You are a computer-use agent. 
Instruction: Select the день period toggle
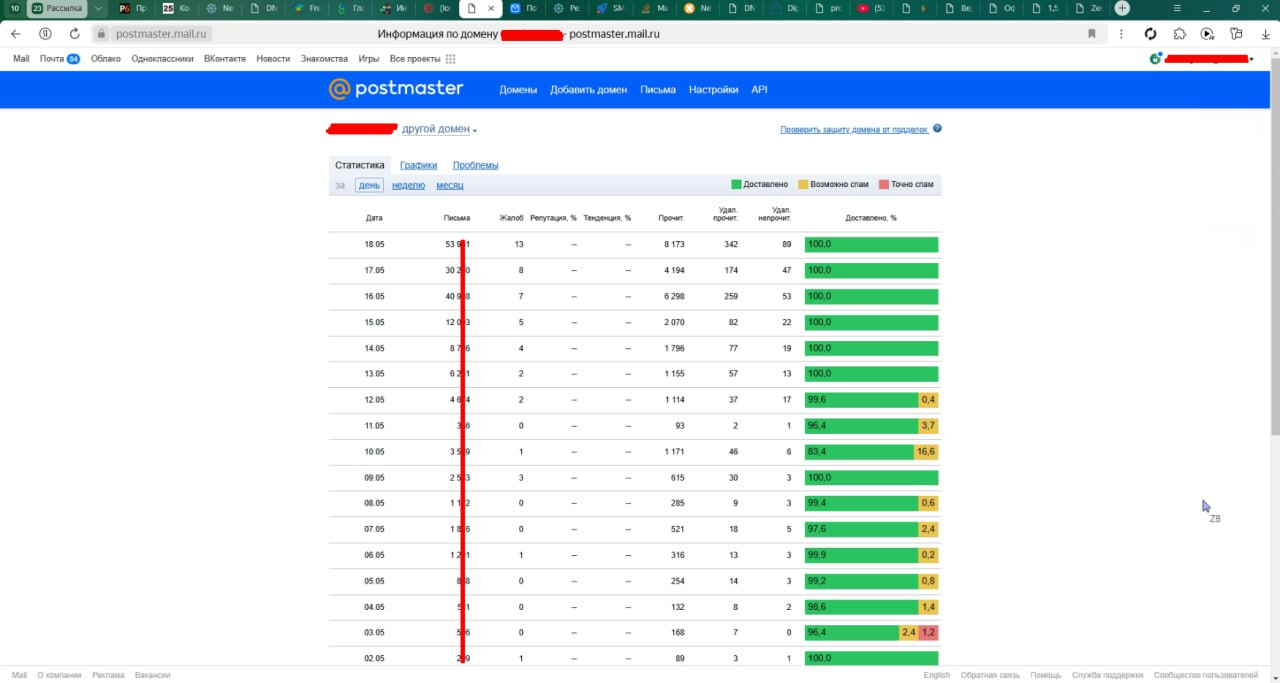click(369, 185)
